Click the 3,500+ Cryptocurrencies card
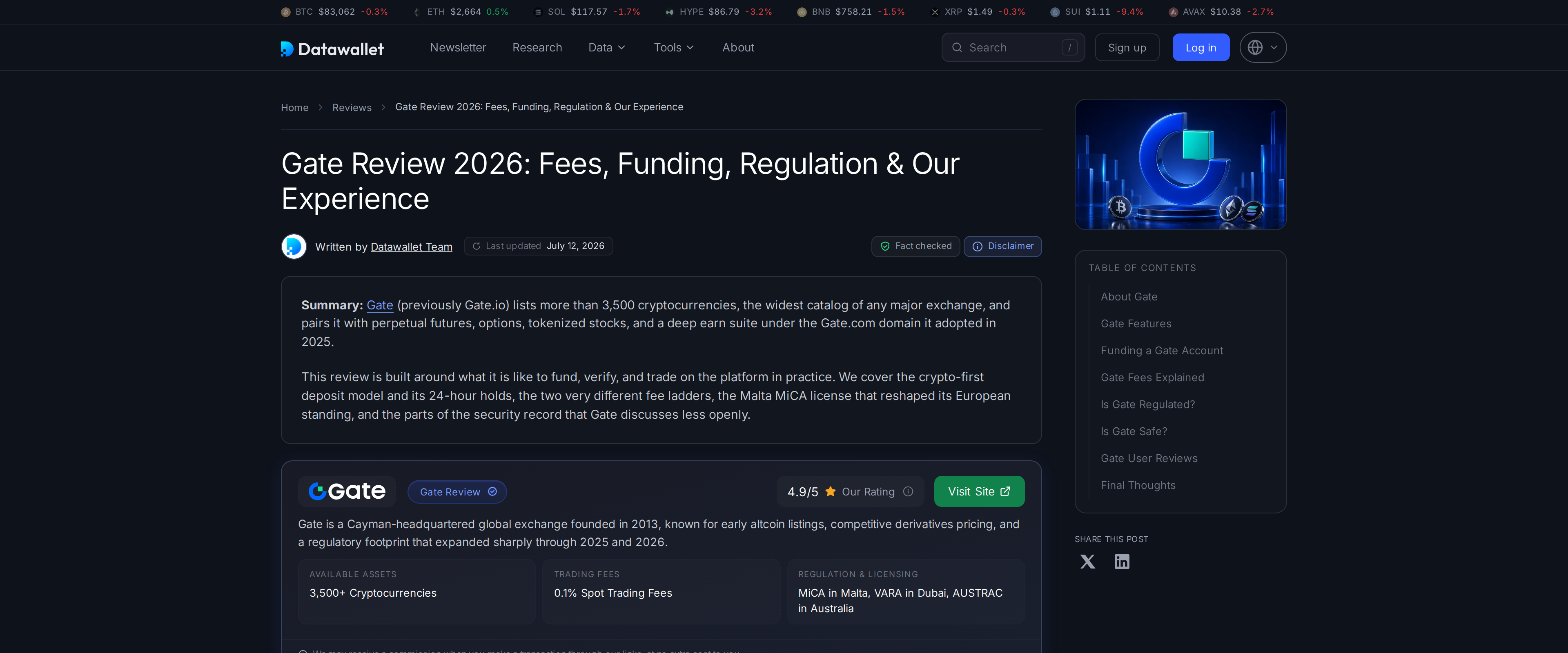 [x=416, y=591]
